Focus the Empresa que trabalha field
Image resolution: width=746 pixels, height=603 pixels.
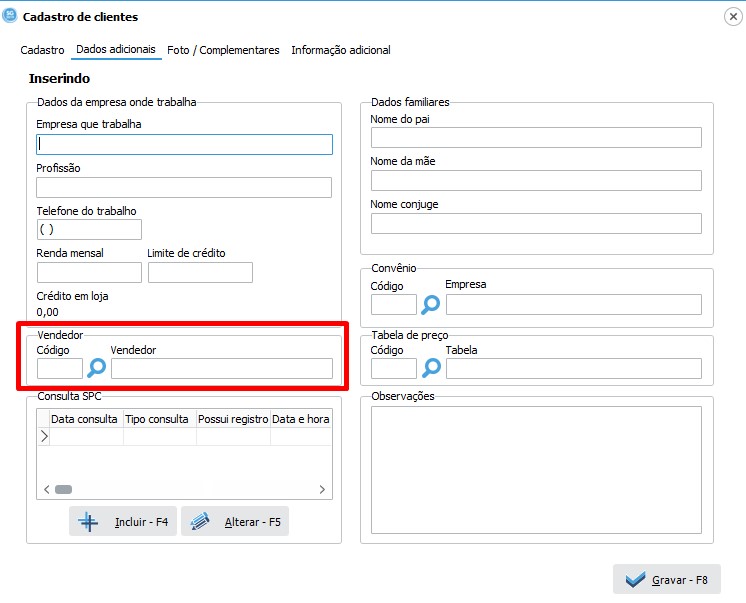pyautogui.click(x=184, y=145)
